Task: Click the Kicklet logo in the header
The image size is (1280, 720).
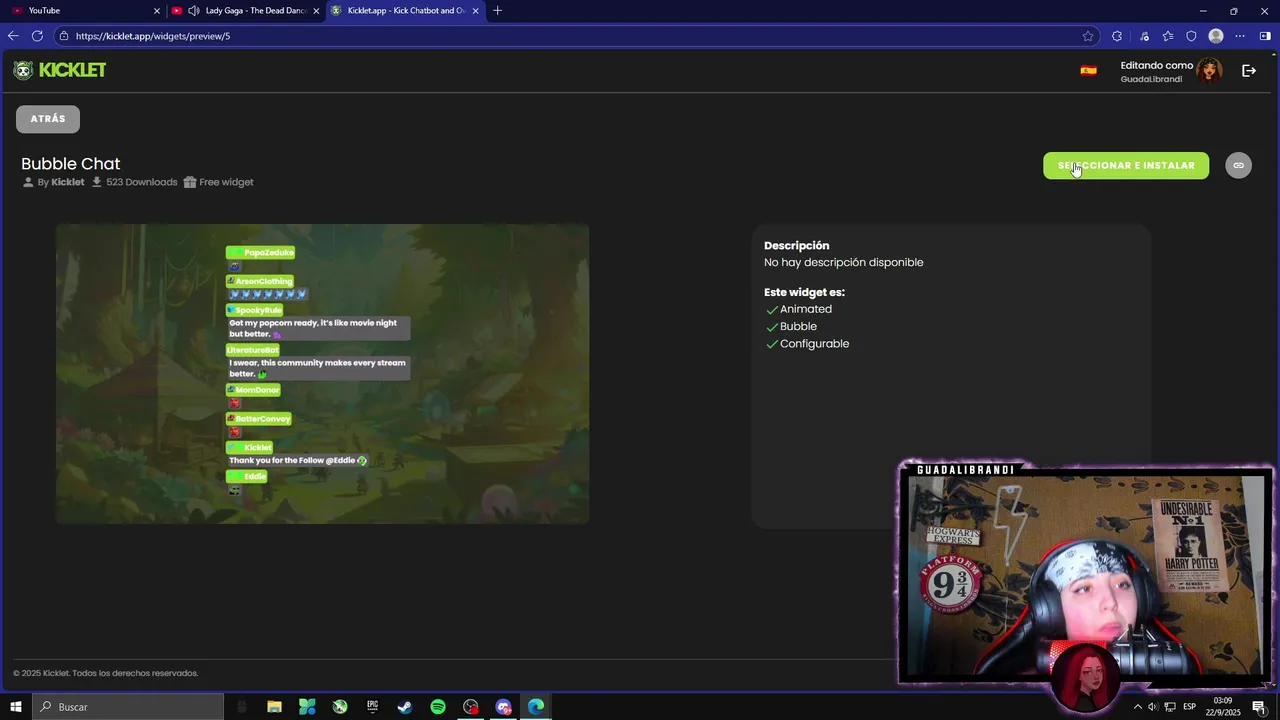Action: (x=59, y=70)
